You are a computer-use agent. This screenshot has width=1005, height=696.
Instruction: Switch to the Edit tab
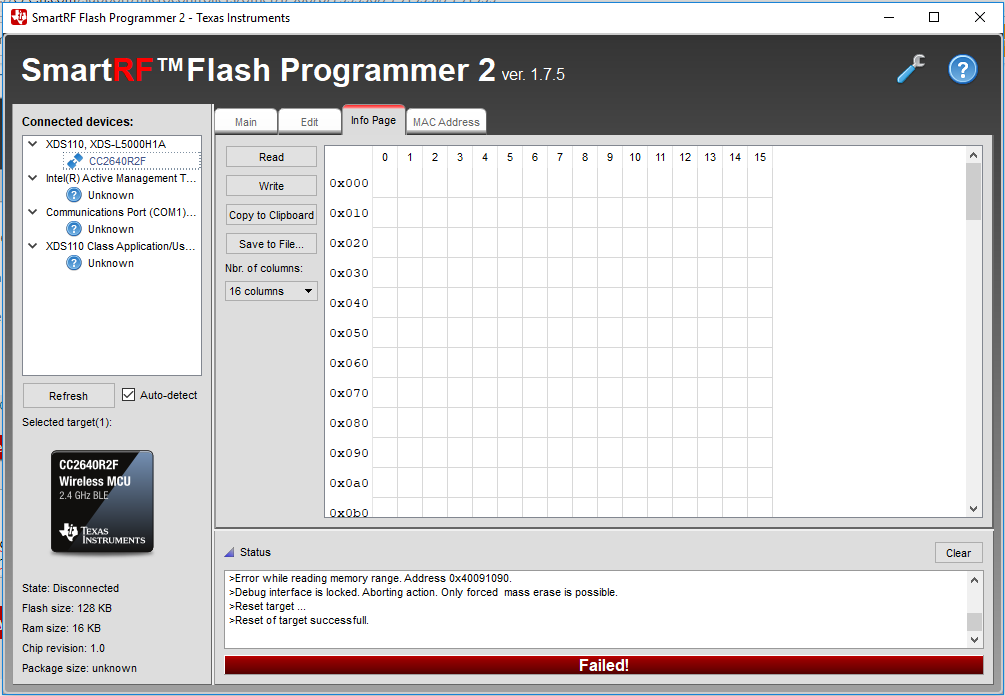click(310, 122)
